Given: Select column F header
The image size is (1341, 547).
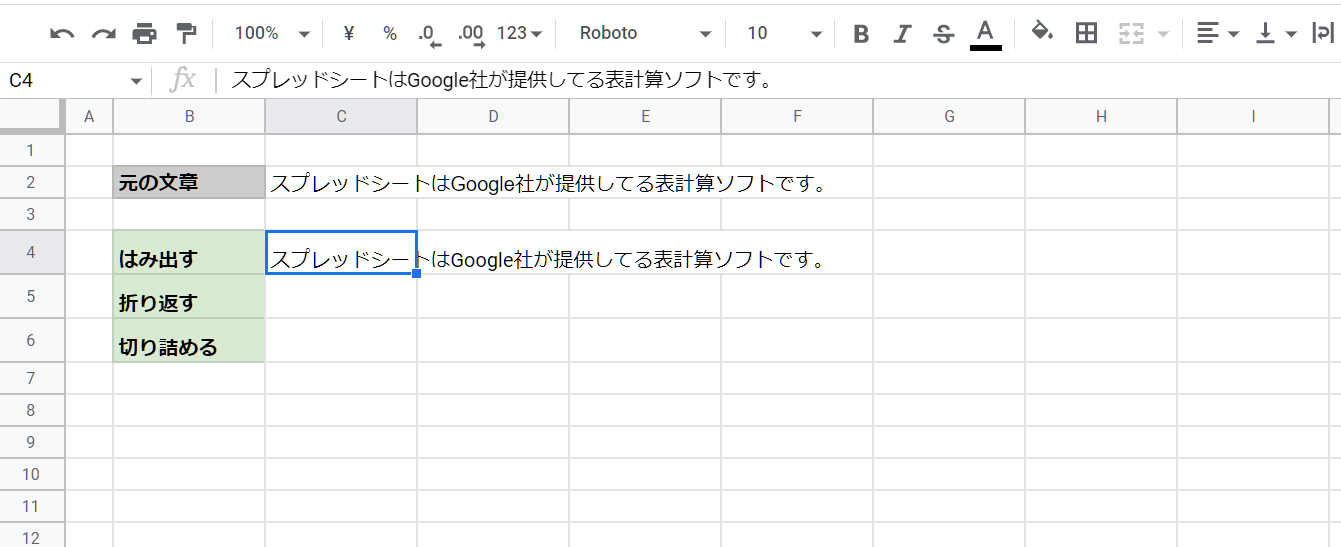Looking at the screenshot, I should (x=797, y=117).
